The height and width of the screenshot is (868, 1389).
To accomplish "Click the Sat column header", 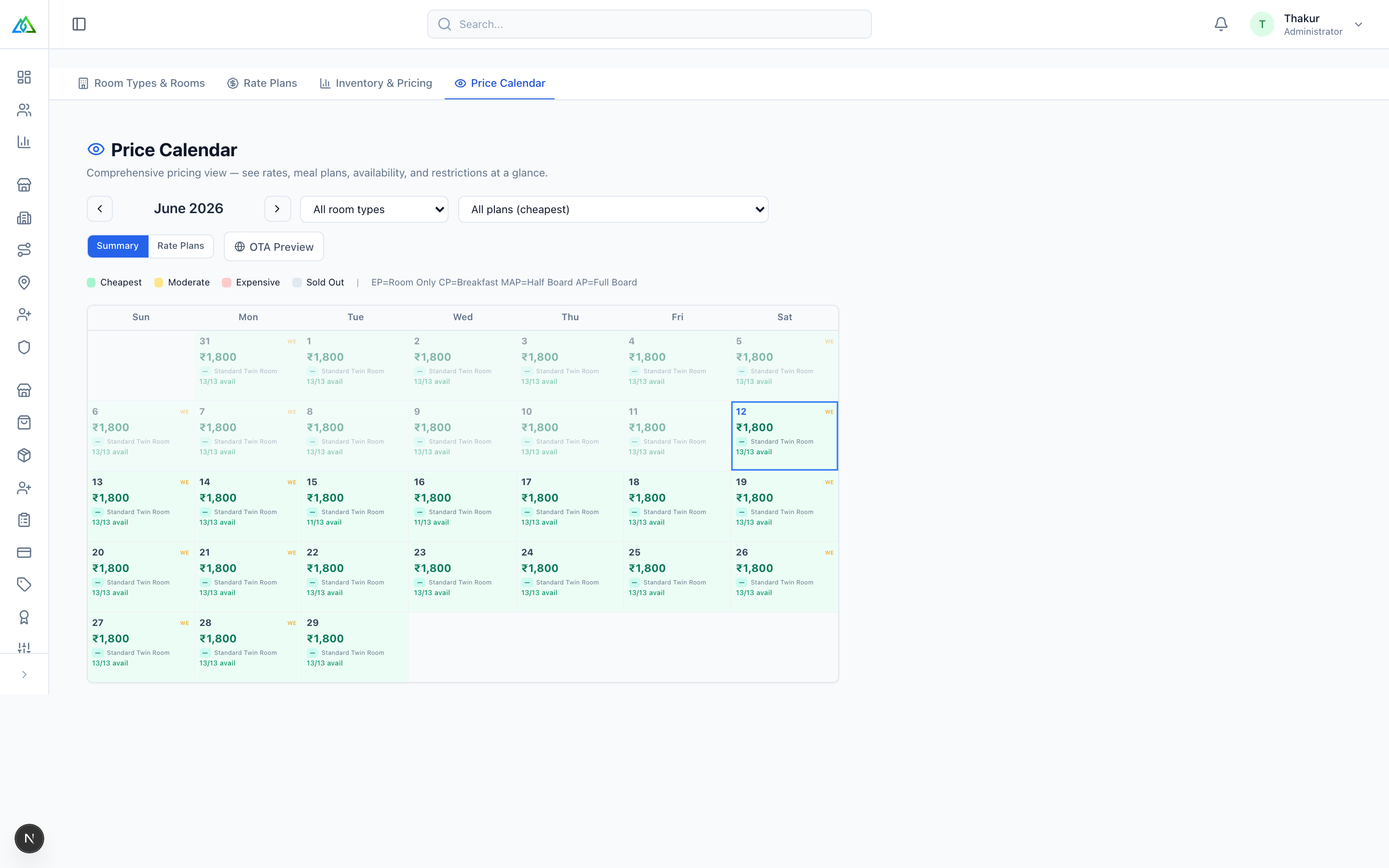I will [x=784, y=317].
